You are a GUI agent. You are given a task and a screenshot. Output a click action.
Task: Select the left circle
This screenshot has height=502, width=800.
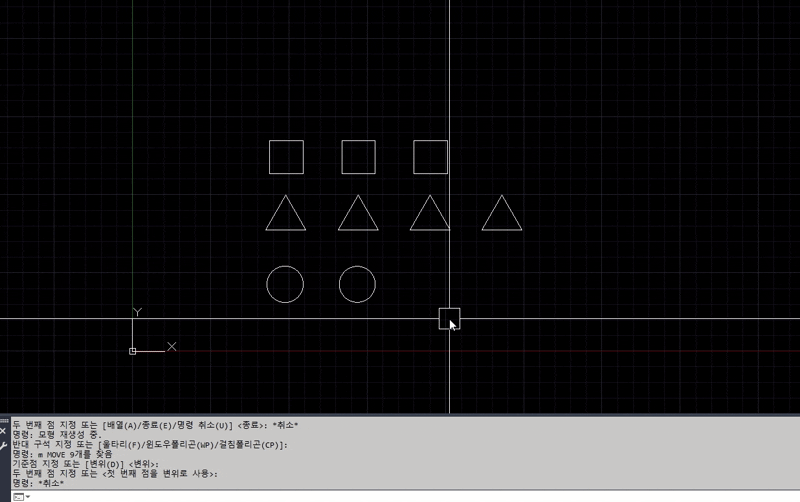[x=285, y=284]
